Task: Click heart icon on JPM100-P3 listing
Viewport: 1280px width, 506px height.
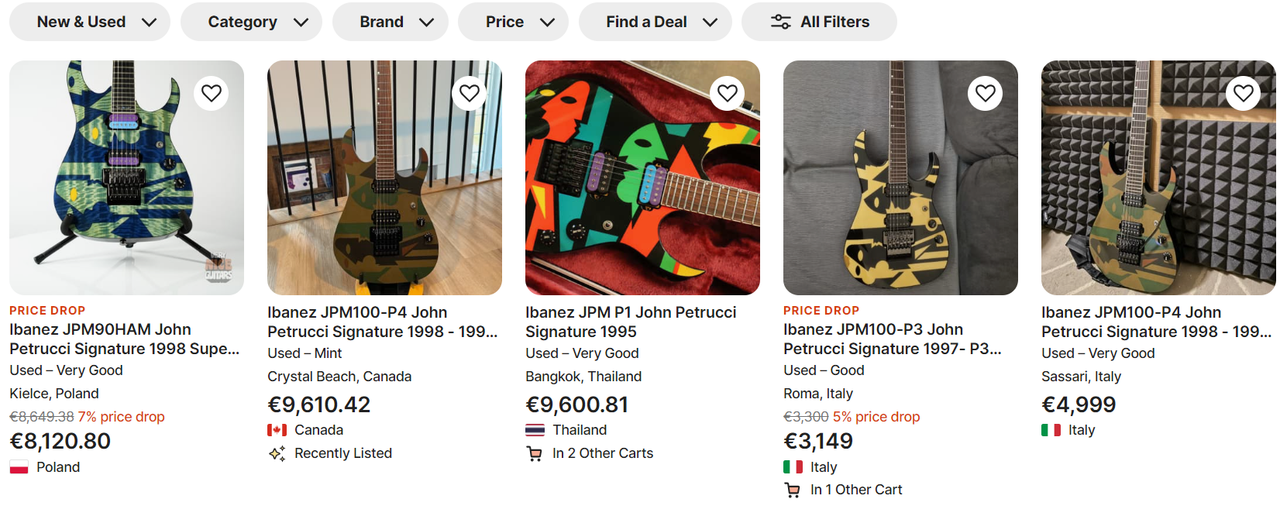Action: point(985,93)
